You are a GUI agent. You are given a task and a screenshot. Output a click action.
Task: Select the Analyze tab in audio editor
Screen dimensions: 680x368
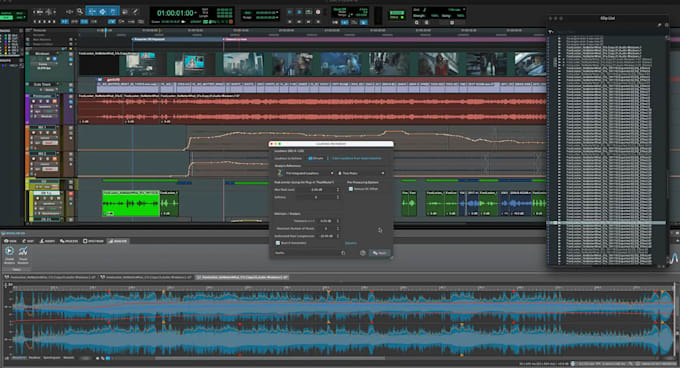pos(118,241)
